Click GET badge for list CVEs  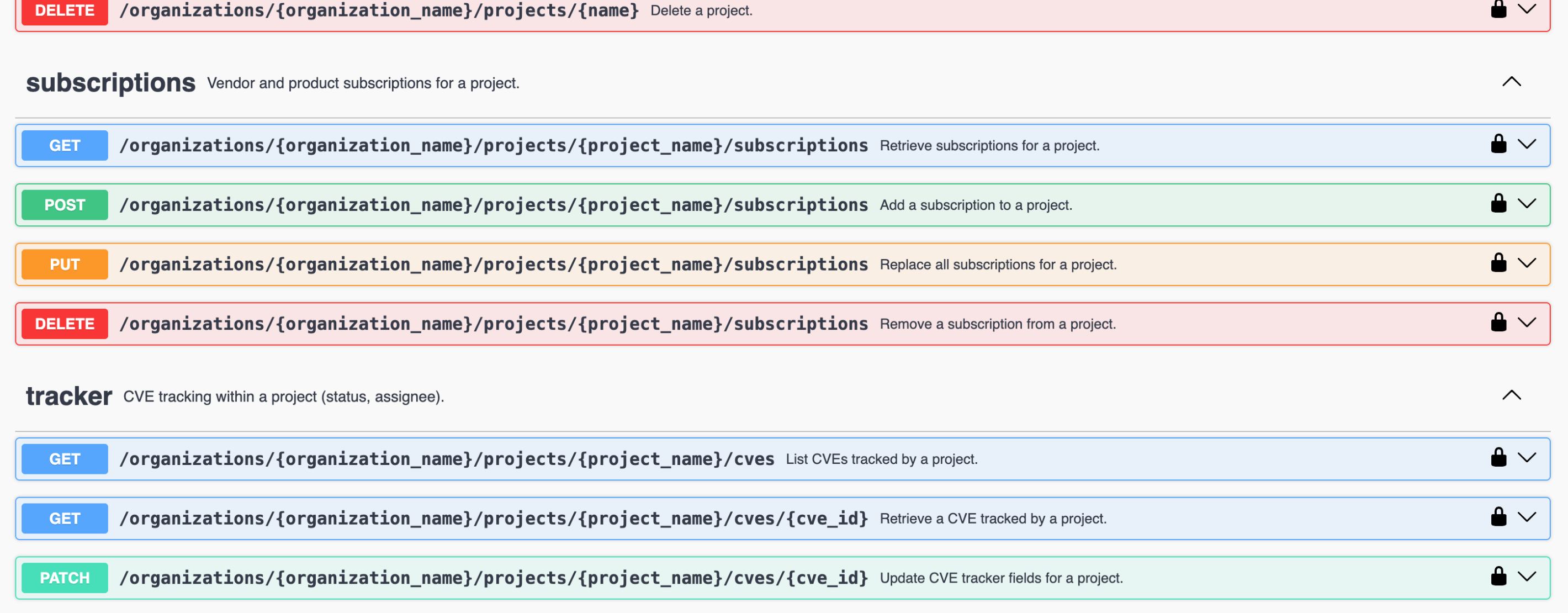(65, 459)
